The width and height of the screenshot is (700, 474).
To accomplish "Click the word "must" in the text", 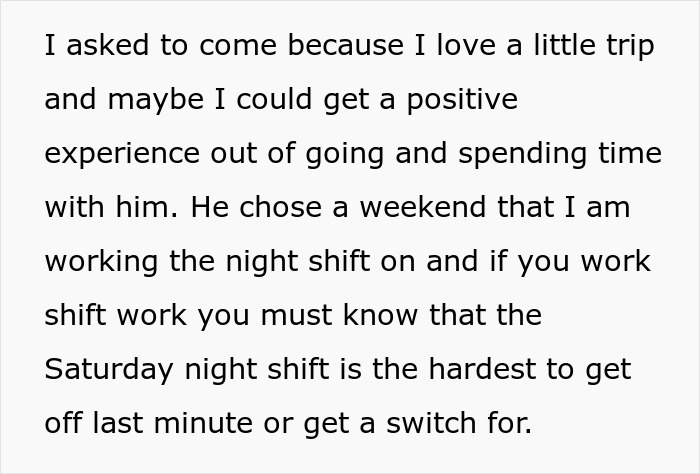I will [296, 316].
